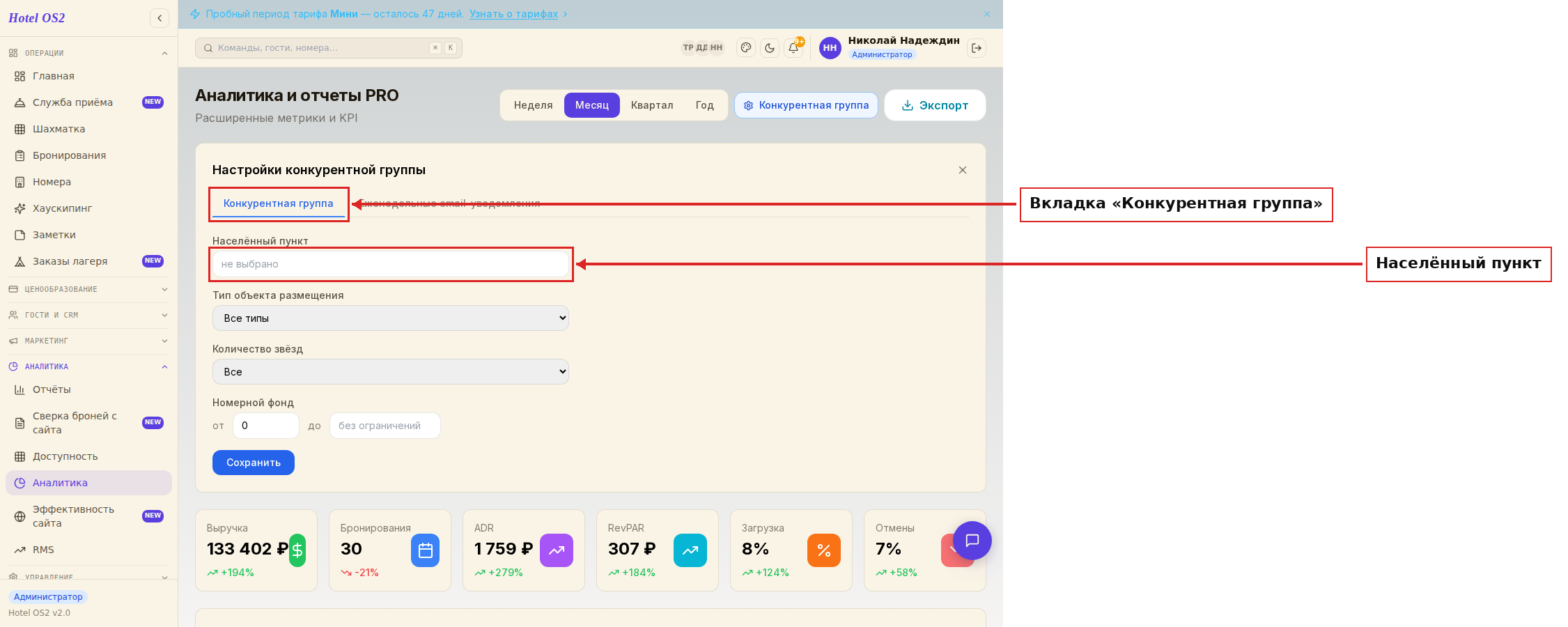Click the Николай Надеждин user name
1568x627 pixels.
click(x=903, y=40)
